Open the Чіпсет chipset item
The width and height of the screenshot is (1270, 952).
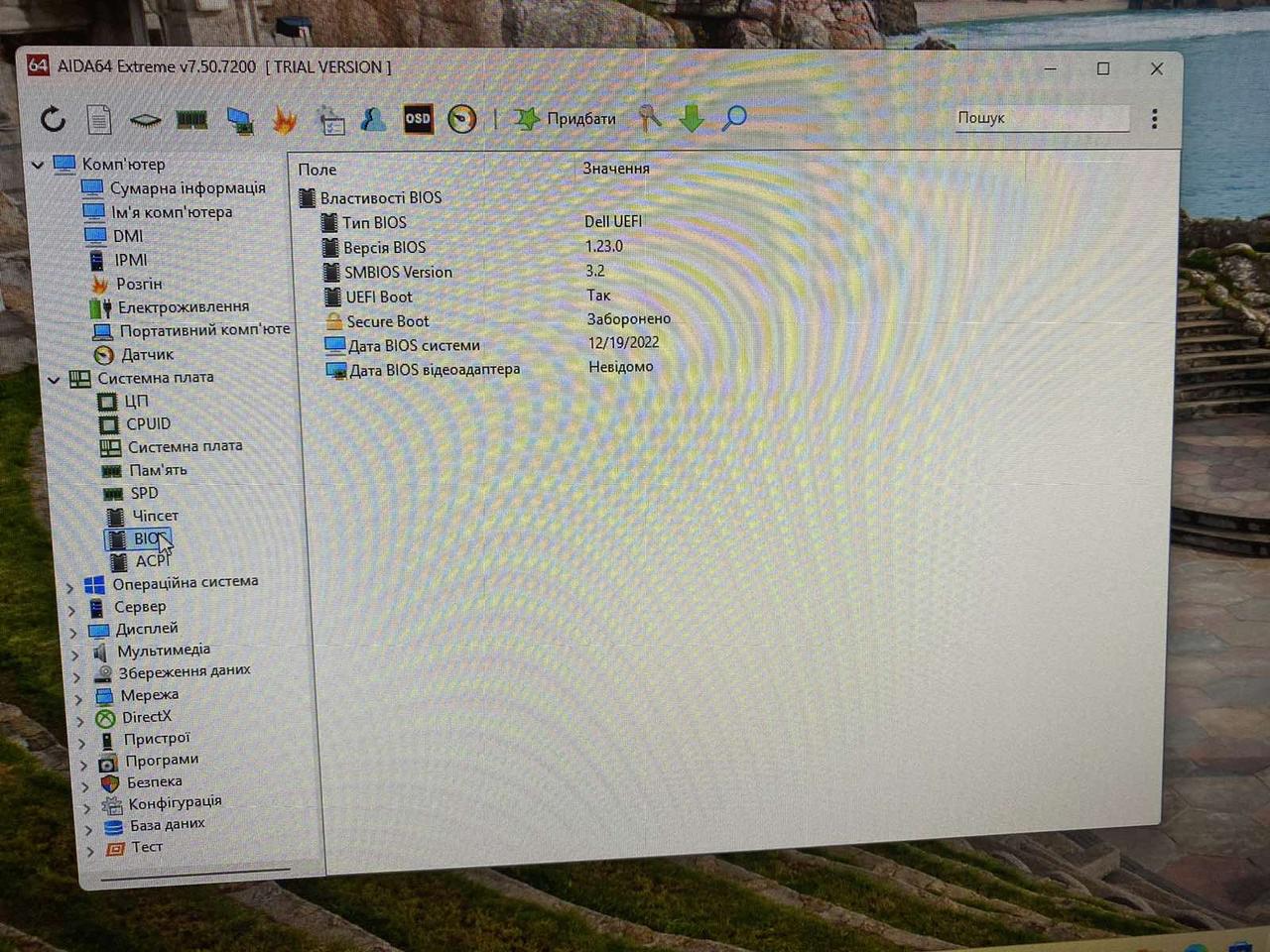tap(155, 516)
